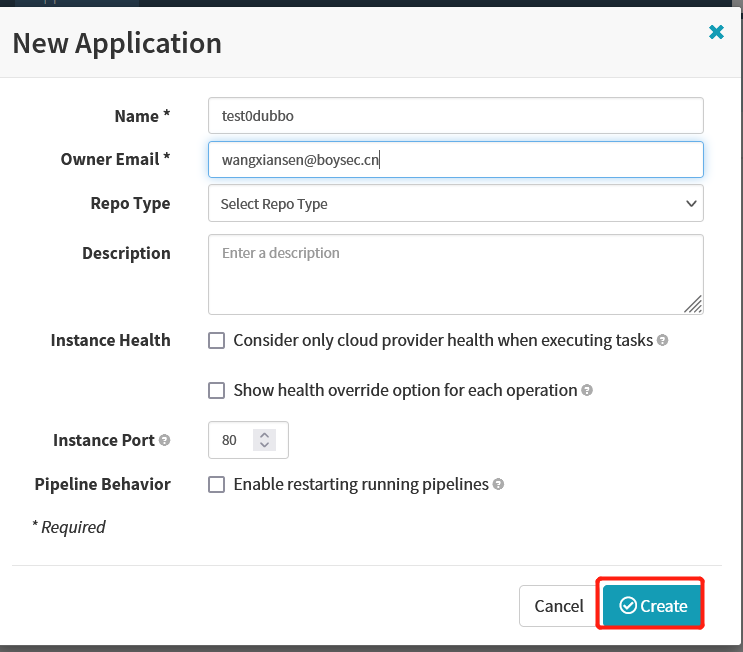Increase Instance Port with up arrow
Viewport: 743px width, 652px height.
point(264,435)
